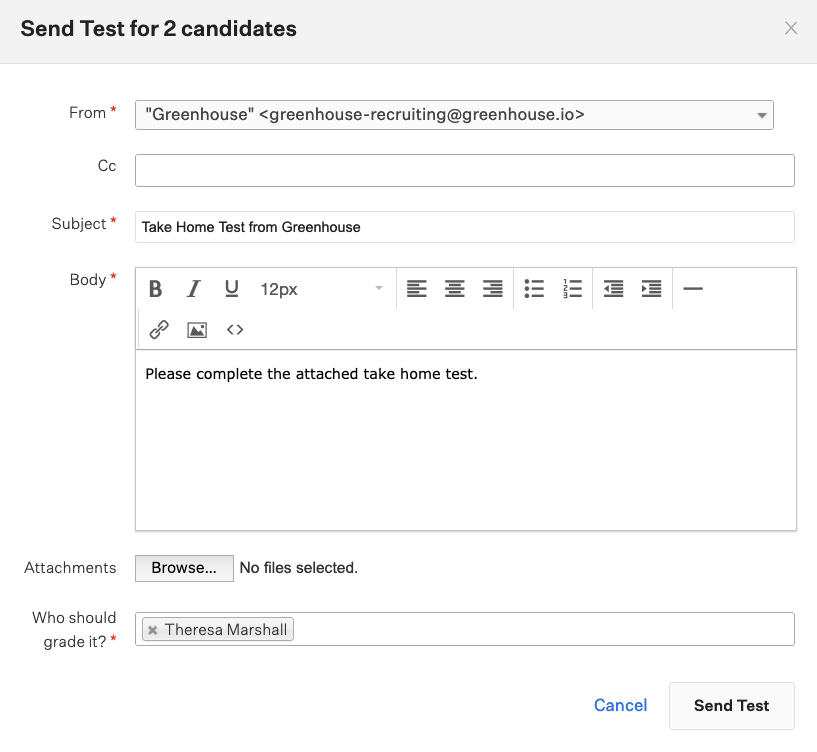Increase indent of the paragraph
Viewport: 817px width, 752px height.
point(651,289)
